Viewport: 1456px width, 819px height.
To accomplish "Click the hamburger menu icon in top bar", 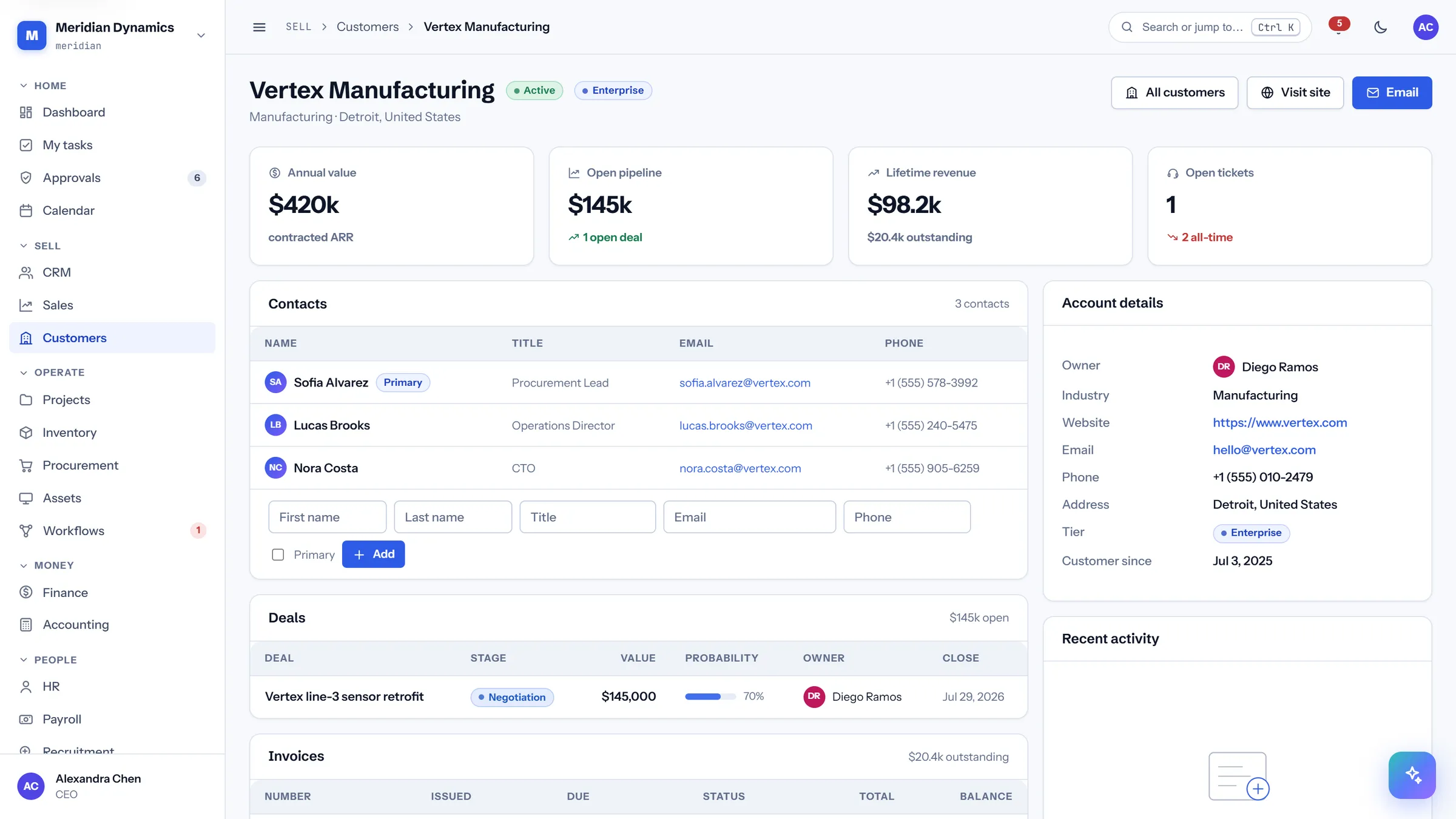I will [x=259, y=27].
